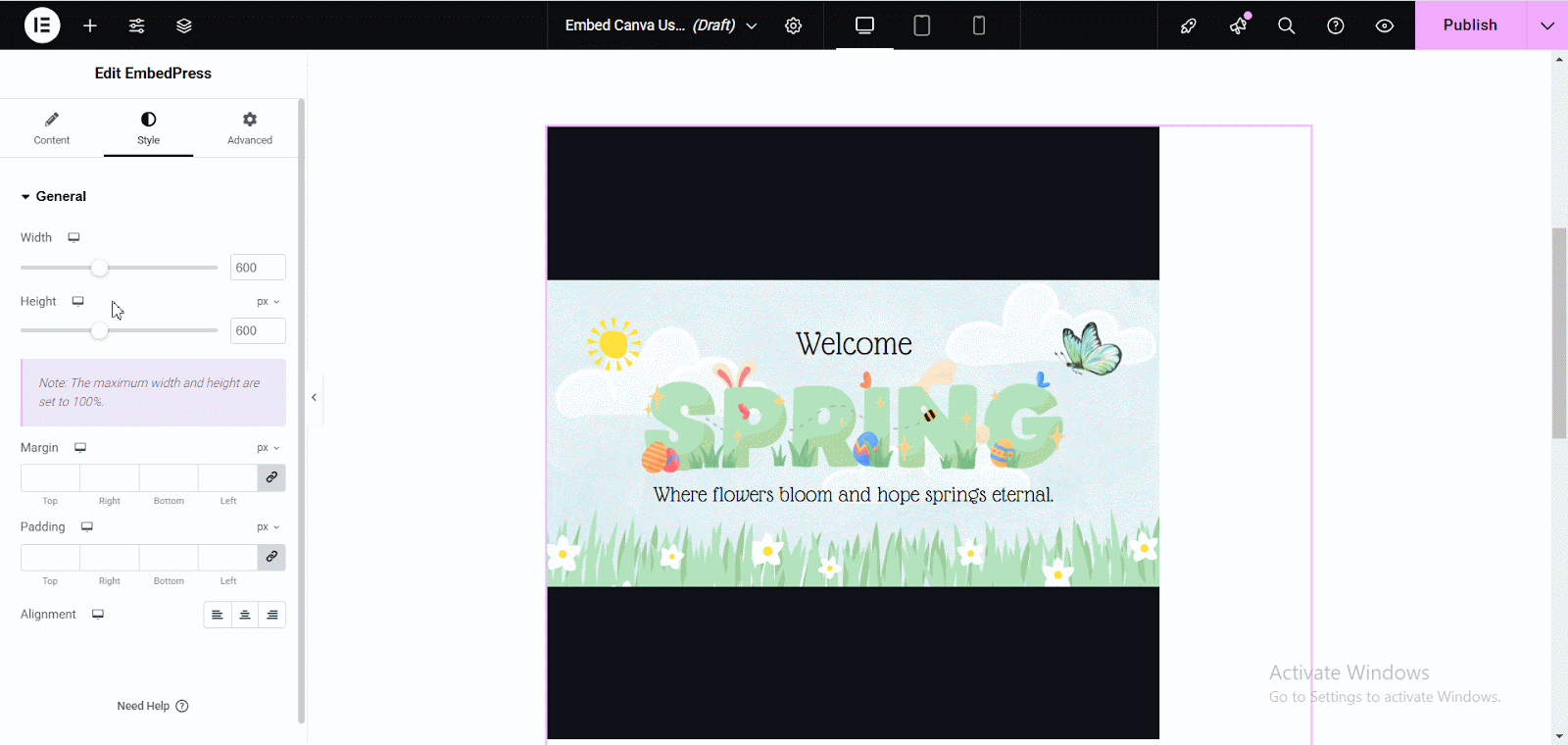Image resolution: width=1568 pixels, height=745 pixels.
Task: Click Height responsive device icon
Action: (78, 301)
